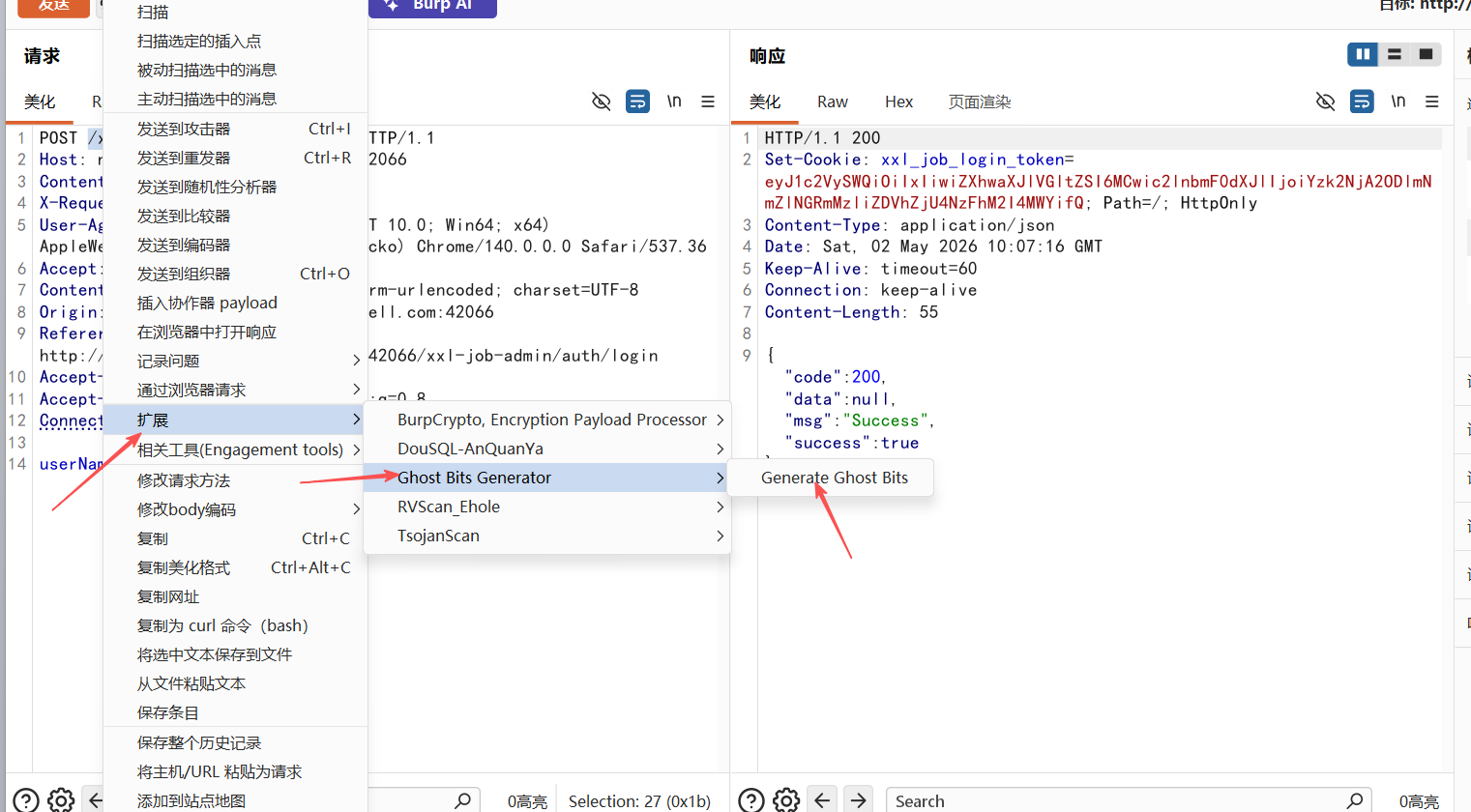The image size is (1471, 812).
Task: Click magnifier icon in response search box
Action: [x=1355, y=800]
